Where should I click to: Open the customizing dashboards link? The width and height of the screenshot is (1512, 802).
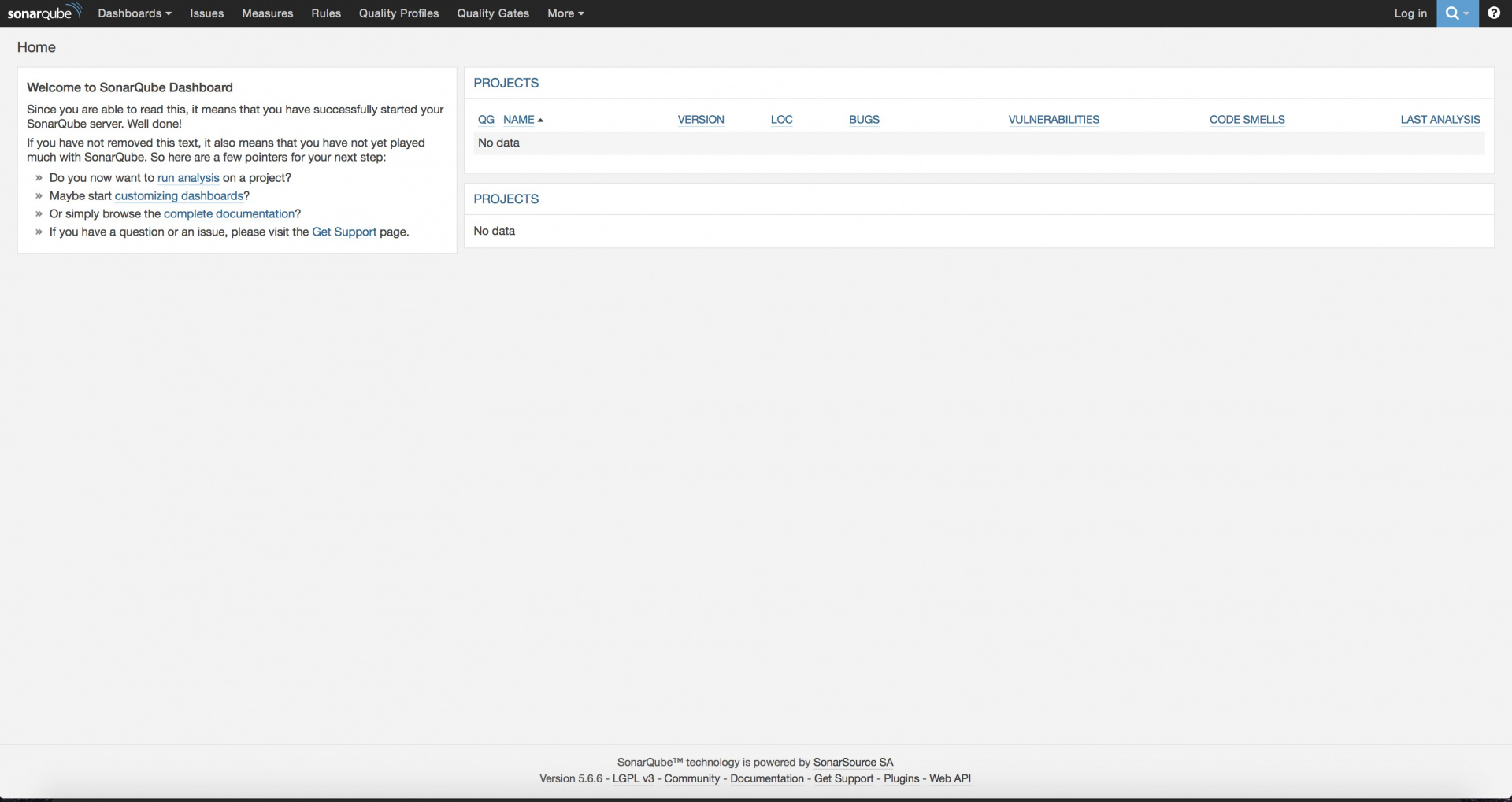pos(179,196)
